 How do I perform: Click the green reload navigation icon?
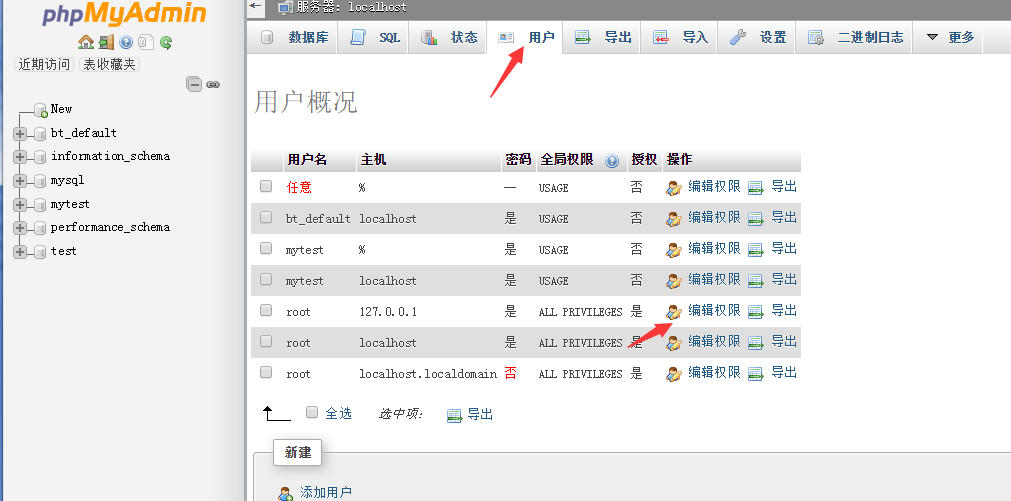tap(166, 43)
